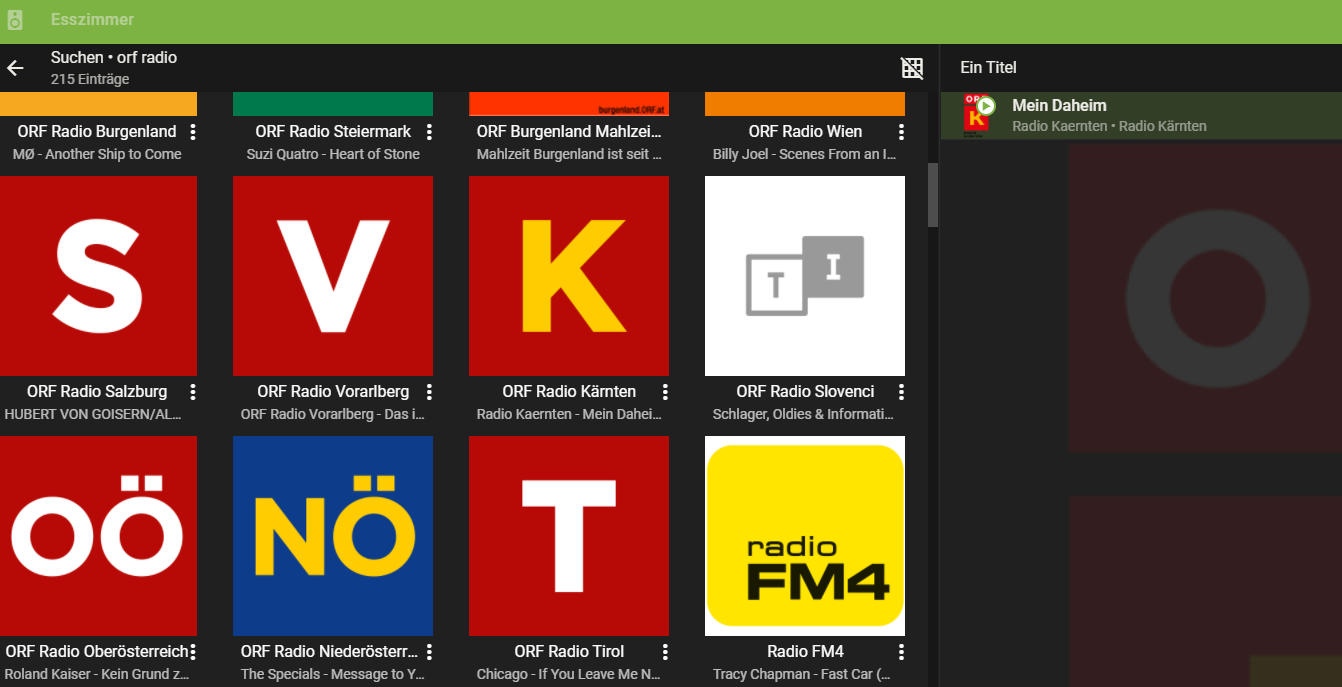The width and height of the screenshot is (1342, 687).
Task: Open options menu for Radio FM4
Action: (x=901, y=652)
